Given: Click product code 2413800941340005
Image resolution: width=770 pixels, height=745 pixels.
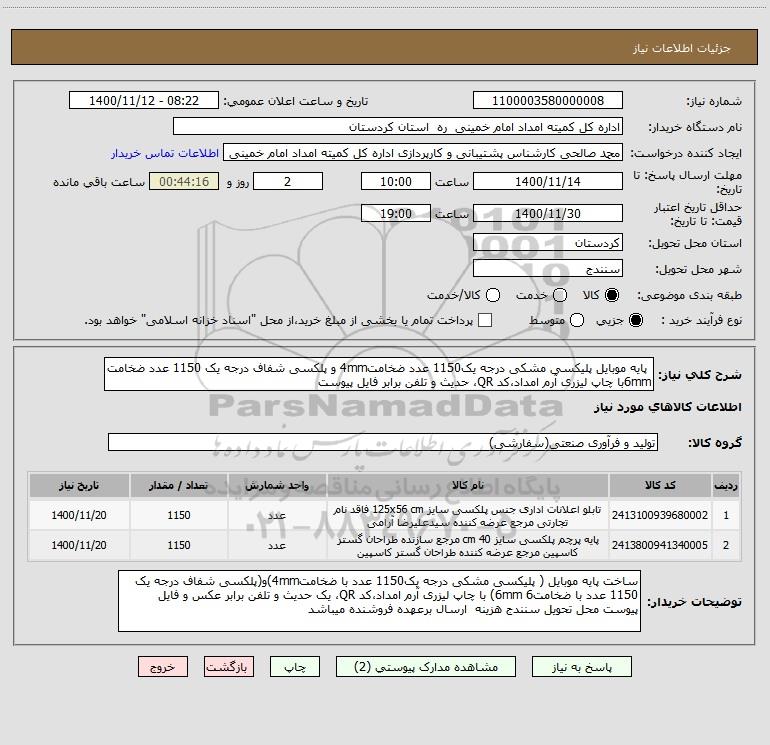Looking at the screenshot, I should tap(660, 545).
